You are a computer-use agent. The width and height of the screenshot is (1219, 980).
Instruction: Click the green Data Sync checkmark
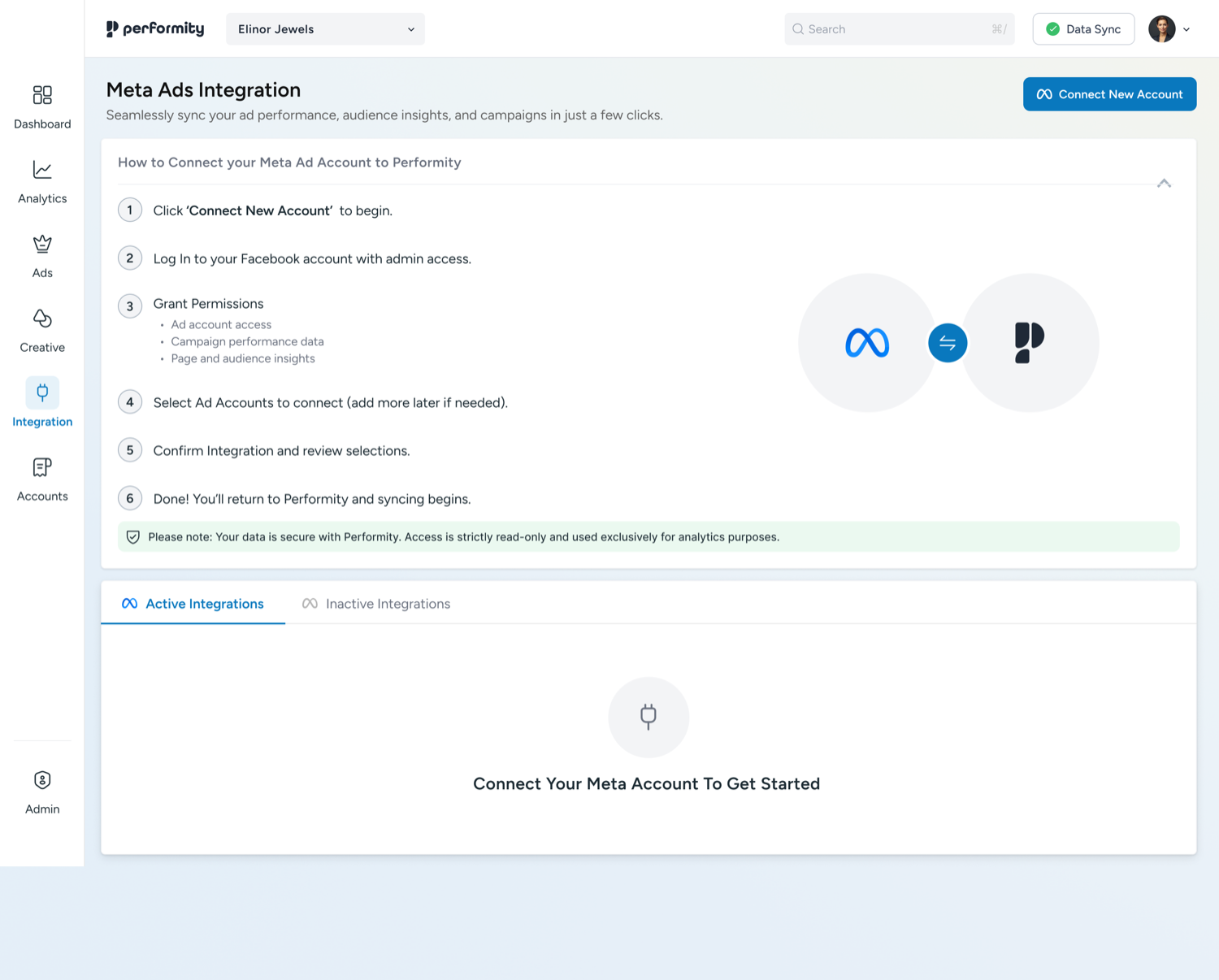(1052, 29)
